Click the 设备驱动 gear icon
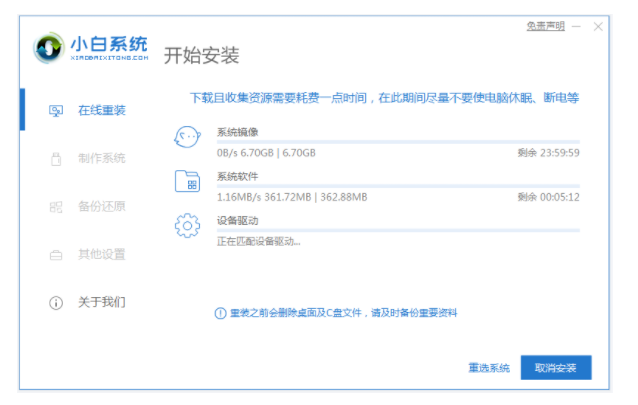638x405 pixels. point(187,225)
